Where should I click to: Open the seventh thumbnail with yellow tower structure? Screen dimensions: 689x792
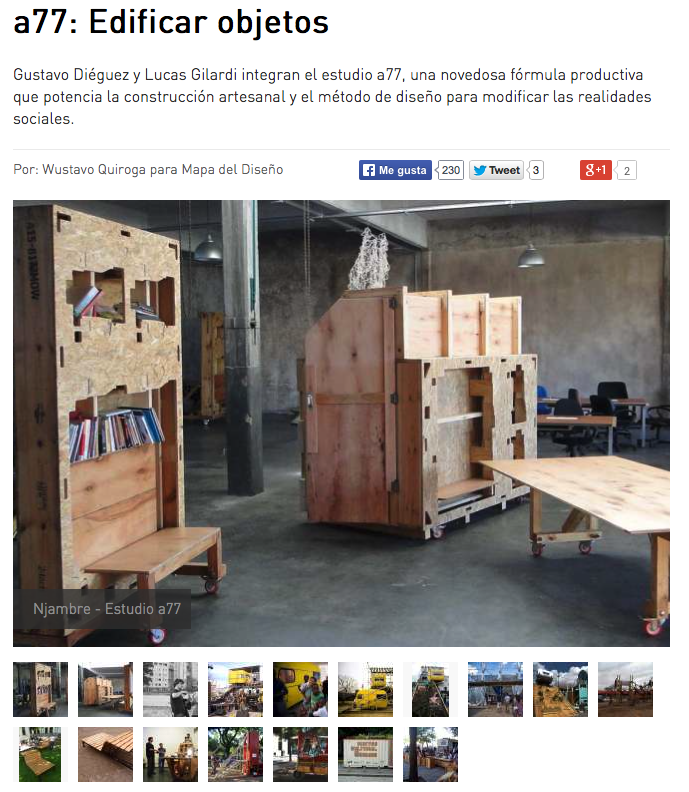tap(430, 689)
